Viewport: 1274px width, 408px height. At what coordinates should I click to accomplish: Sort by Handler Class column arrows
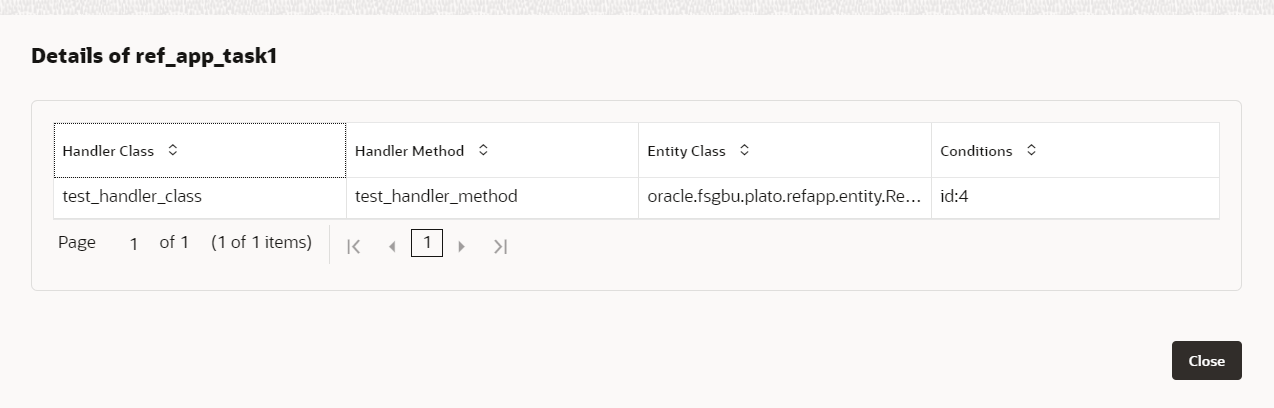point(173,150)
